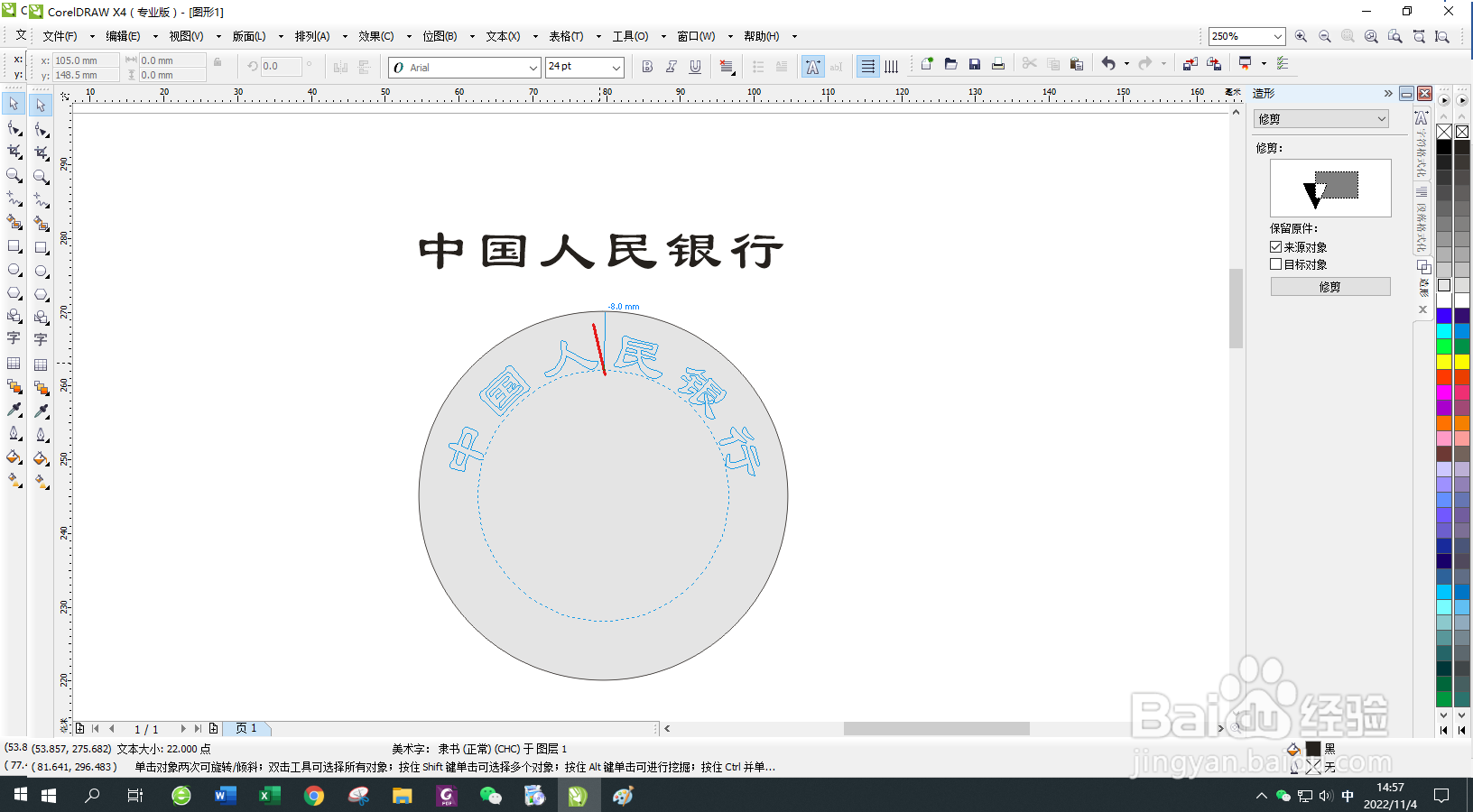Click the 修剪 button in the docker
1473x812 pixels.
[x=1330, y=287]
